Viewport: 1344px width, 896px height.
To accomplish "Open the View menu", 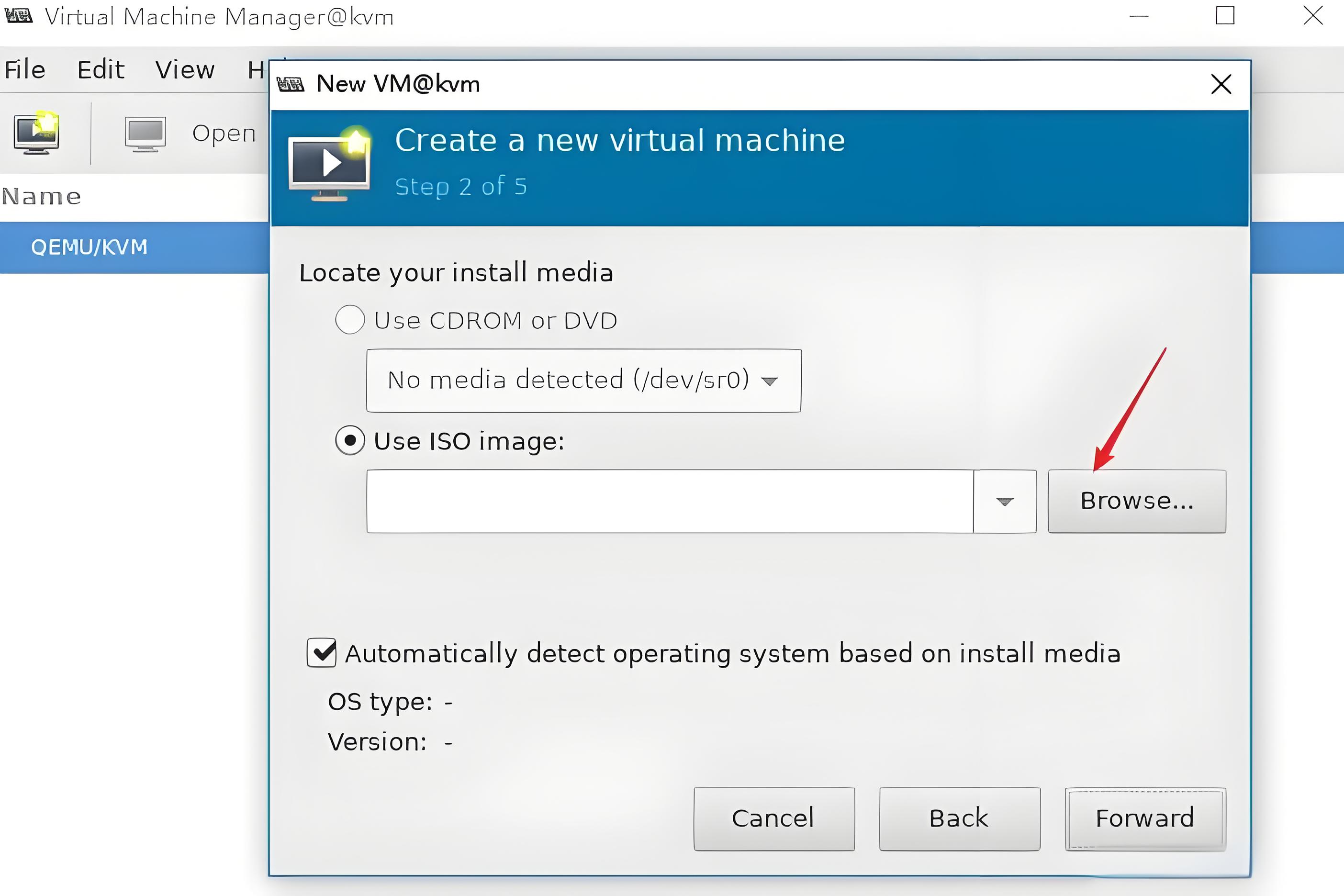I will point(185,70).
